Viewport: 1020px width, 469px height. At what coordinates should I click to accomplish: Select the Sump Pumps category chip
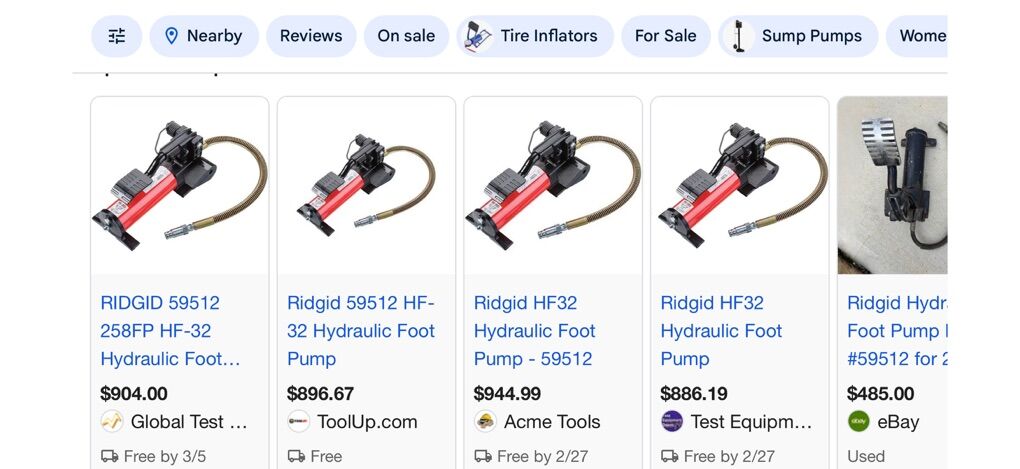click(811, 36)
